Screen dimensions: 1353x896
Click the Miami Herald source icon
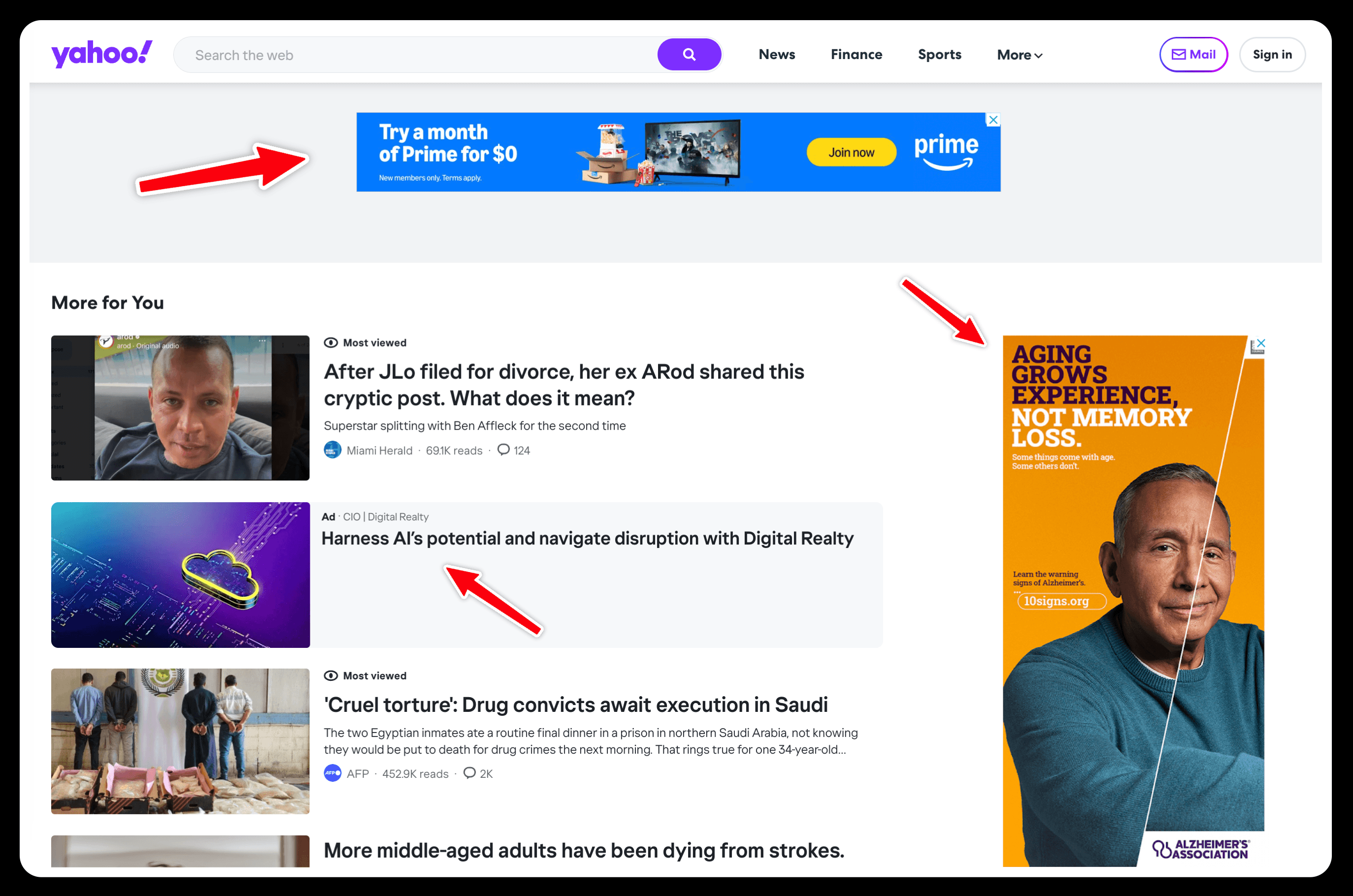(x=332, y=450)
